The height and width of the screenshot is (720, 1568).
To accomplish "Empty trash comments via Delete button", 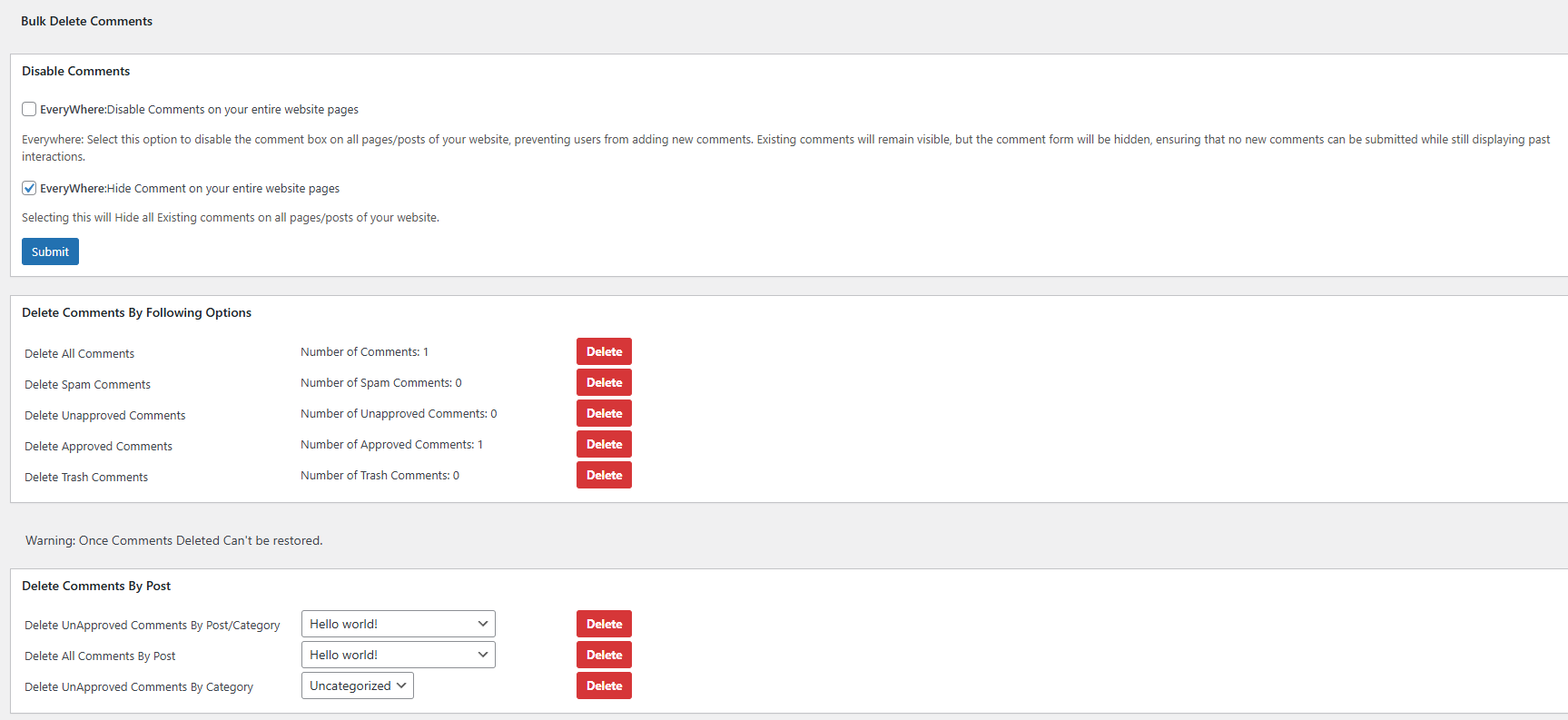I will pyautogui.click(x=604, y=475).
